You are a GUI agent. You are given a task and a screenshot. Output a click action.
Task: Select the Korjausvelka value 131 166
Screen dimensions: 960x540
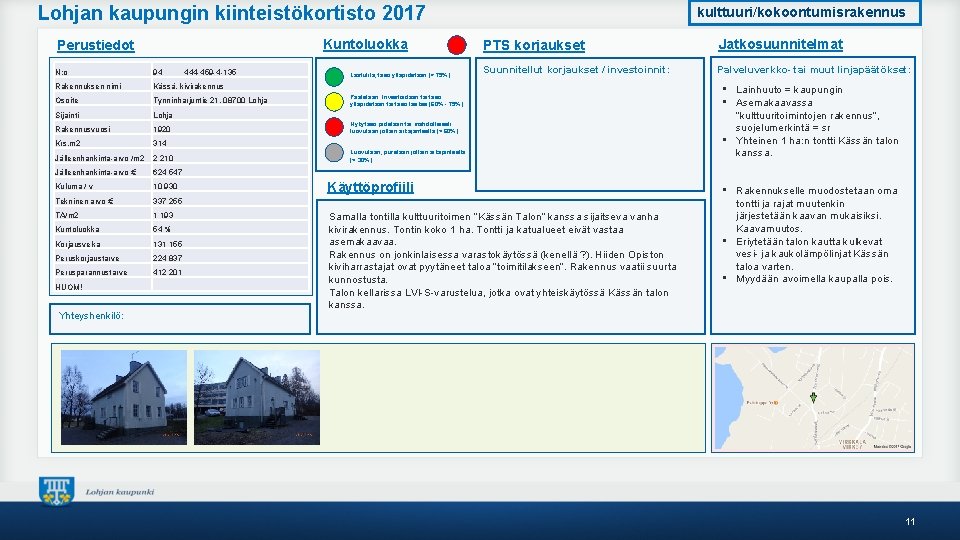[168, 244]
